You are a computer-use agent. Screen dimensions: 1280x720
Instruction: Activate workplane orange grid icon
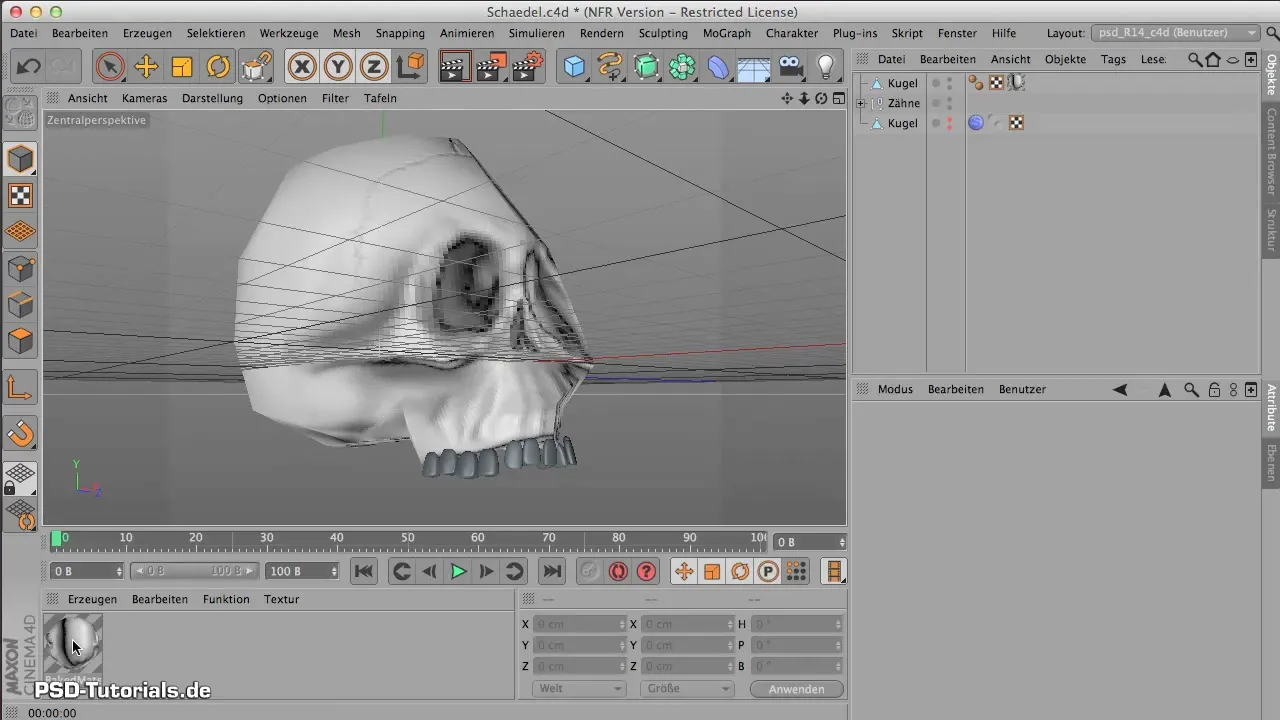point(21,232)
